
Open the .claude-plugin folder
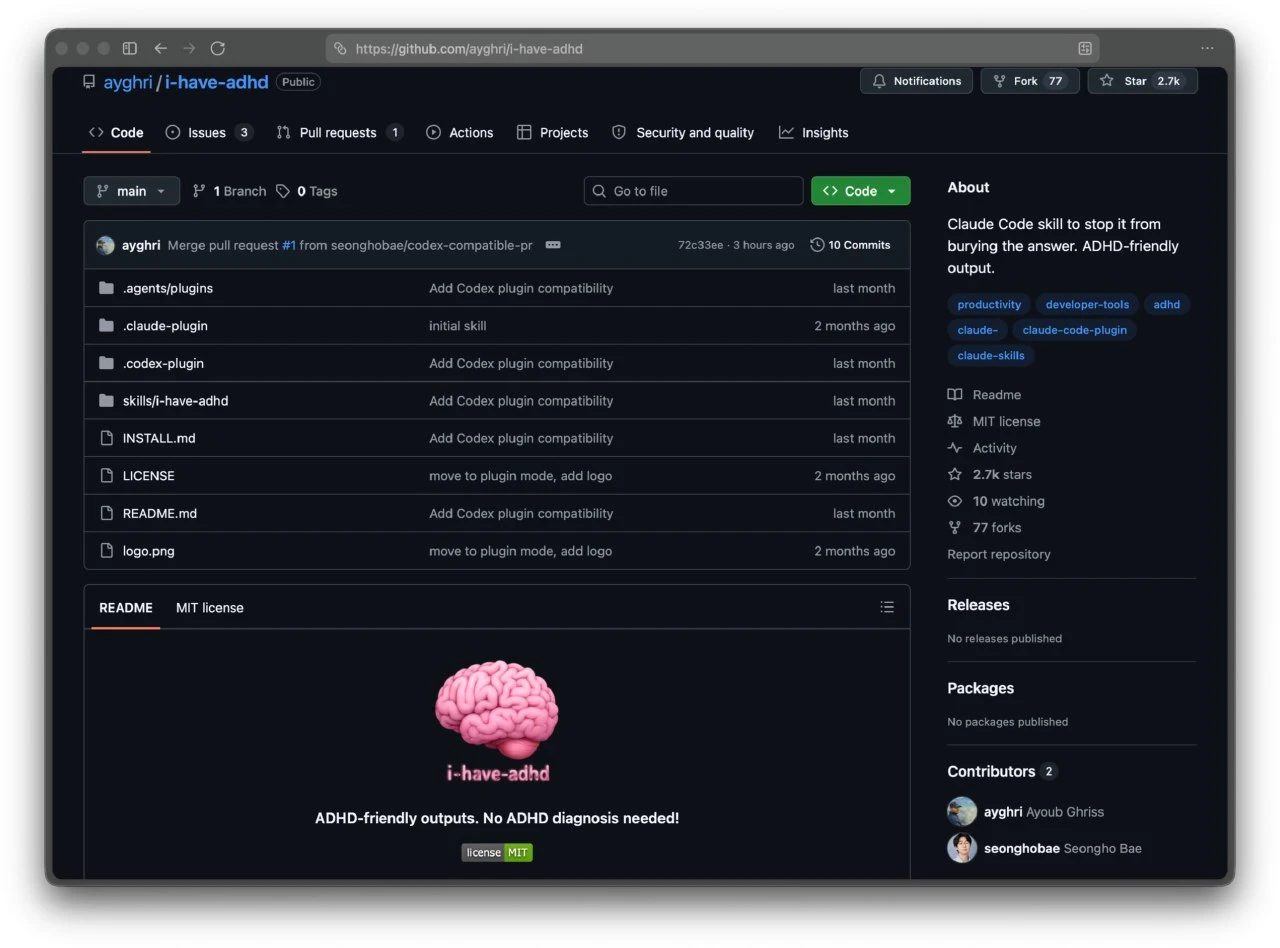165,326
